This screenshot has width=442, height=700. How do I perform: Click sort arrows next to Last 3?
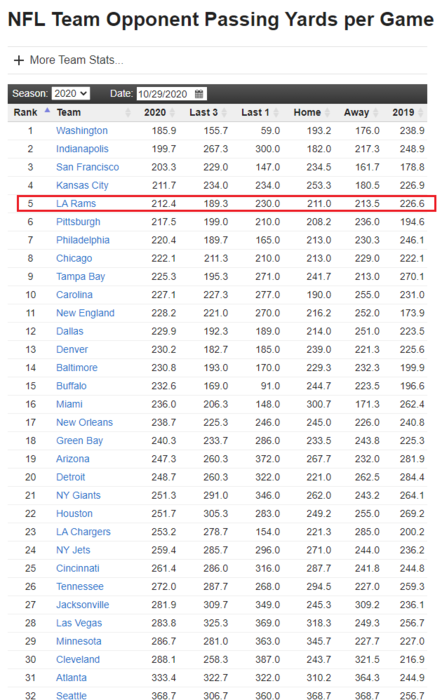point(224,112)
